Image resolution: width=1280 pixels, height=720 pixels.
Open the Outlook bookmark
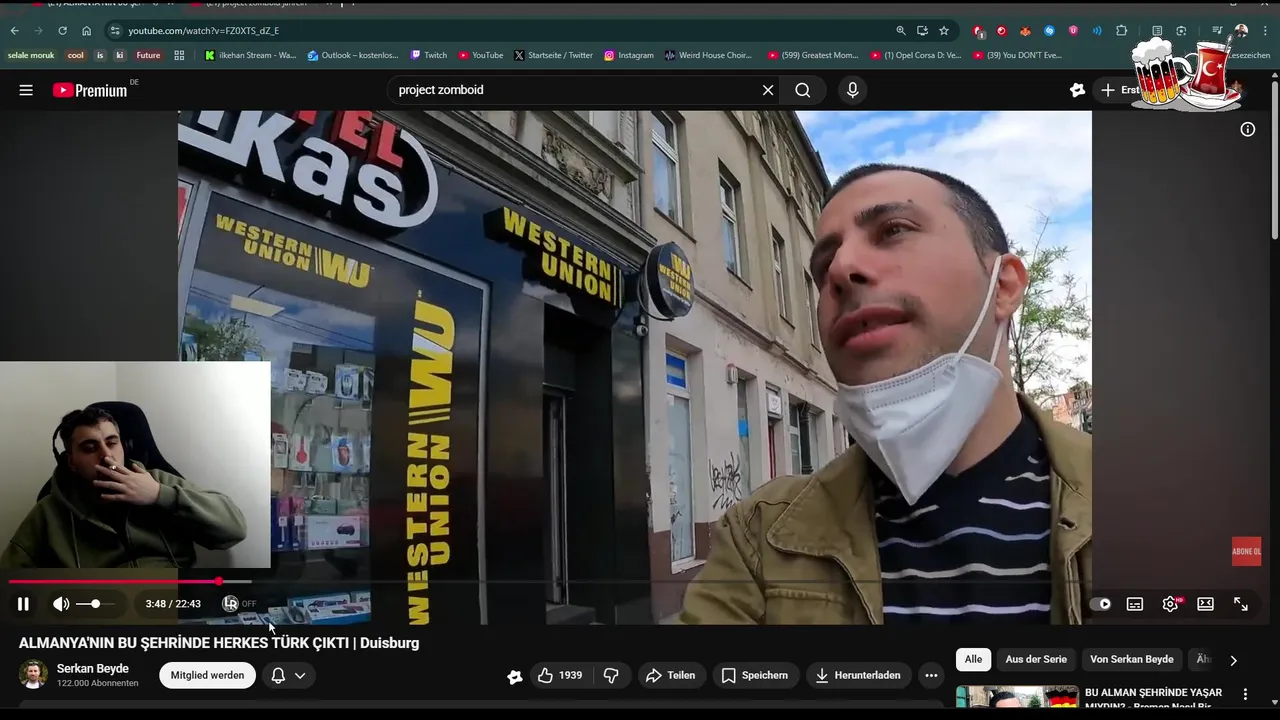tap(353, 56)
